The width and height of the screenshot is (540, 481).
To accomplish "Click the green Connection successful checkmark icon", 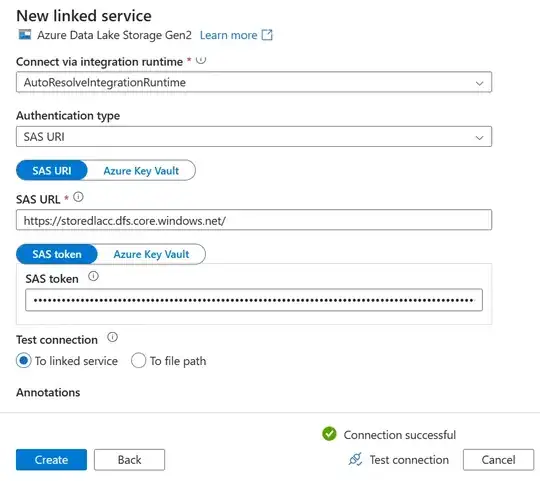I will pos(329,434).
